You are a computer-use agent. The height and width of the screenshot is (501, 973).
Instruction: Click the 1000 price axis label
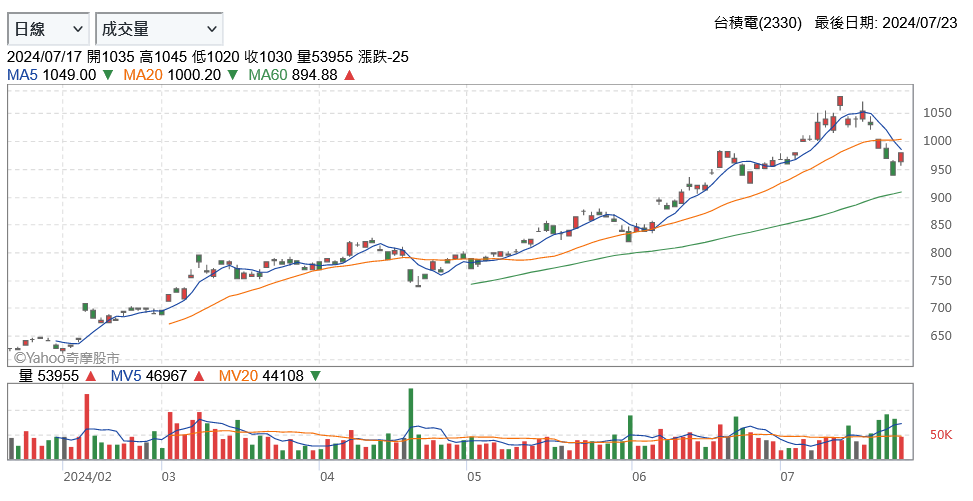point(937,141)
